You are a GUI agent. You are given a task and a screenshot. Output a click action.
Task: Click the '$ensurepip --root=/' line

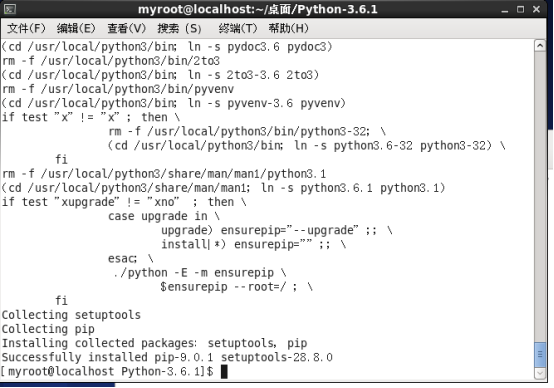point(236,287)
